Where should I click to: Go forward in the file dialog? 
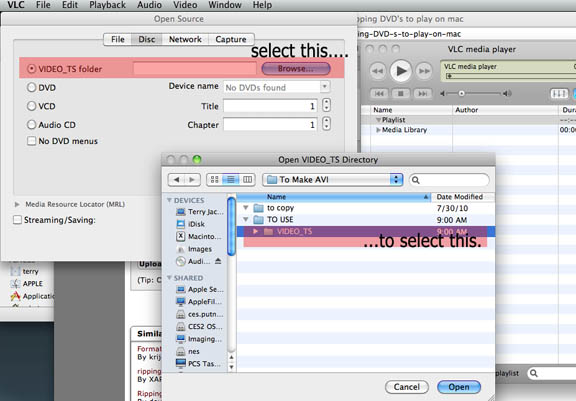tap(192, 180)
